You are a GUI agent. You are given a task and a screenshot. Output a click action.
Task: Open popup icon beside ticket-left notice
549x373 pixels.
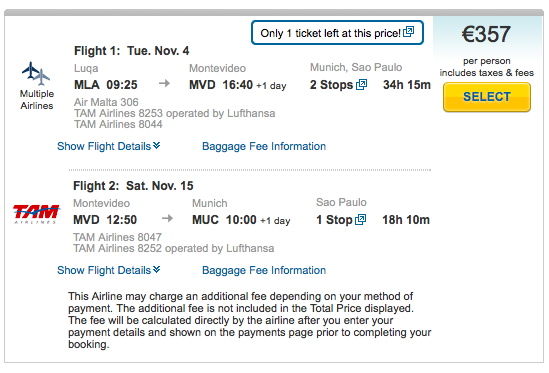point(409,32)
